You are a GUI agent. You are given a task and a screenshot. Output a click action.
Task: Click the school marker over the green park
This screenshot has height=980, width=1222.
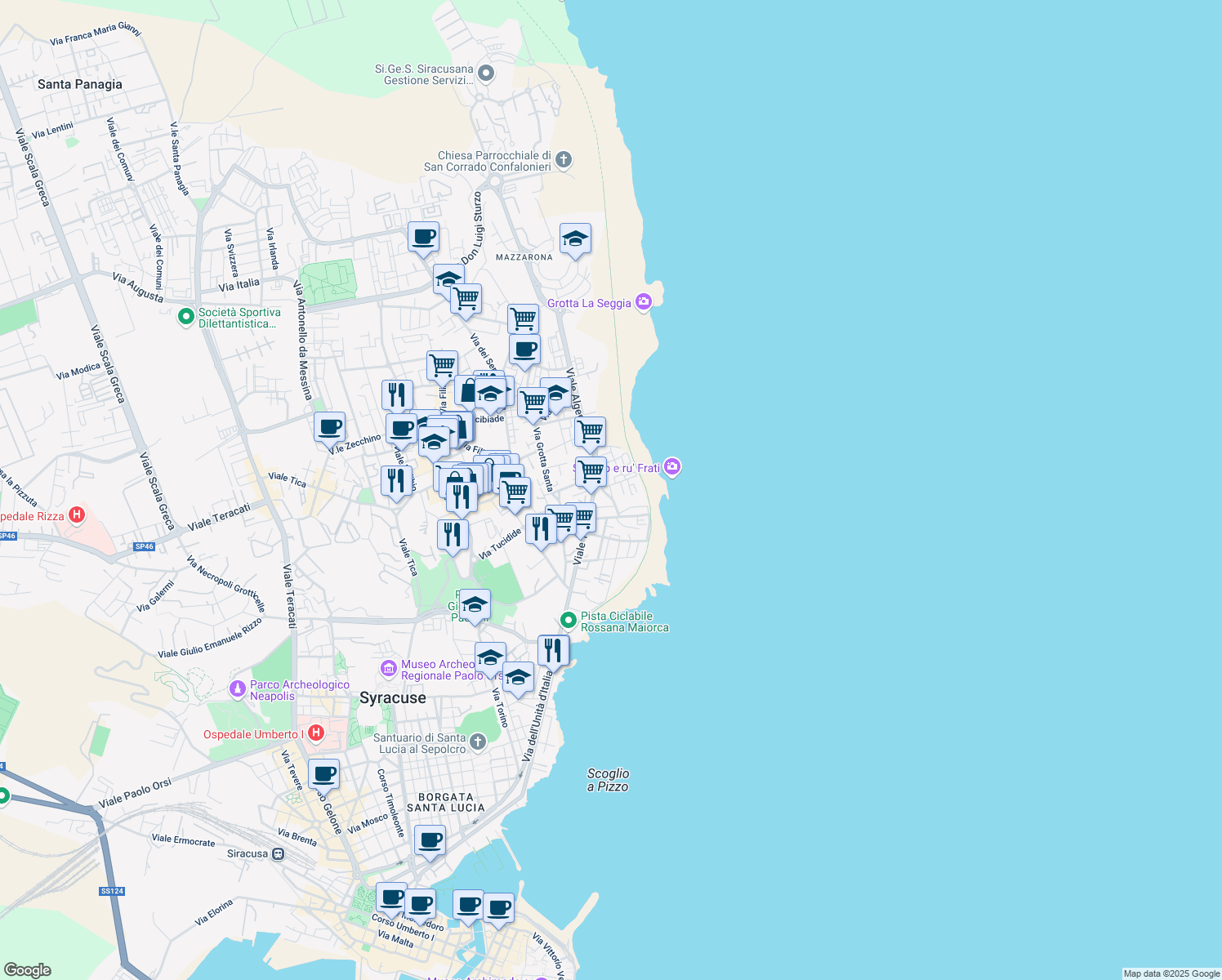click(475, 606)
